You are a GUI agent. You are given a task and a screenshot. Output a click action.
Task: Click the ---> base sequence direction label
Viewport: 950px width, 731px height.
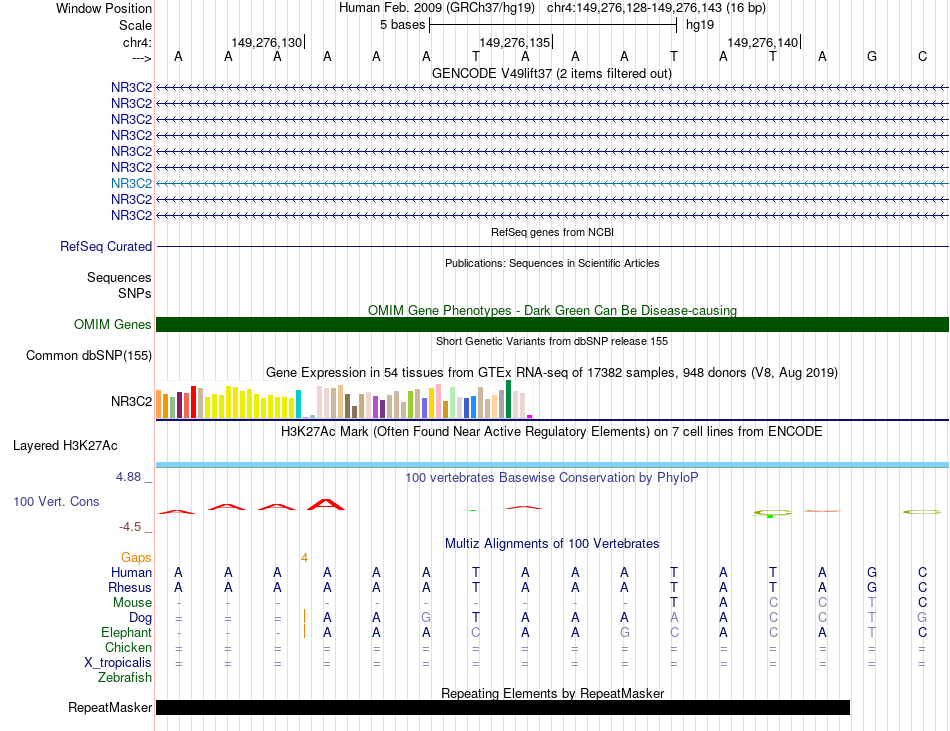(141, 58)
